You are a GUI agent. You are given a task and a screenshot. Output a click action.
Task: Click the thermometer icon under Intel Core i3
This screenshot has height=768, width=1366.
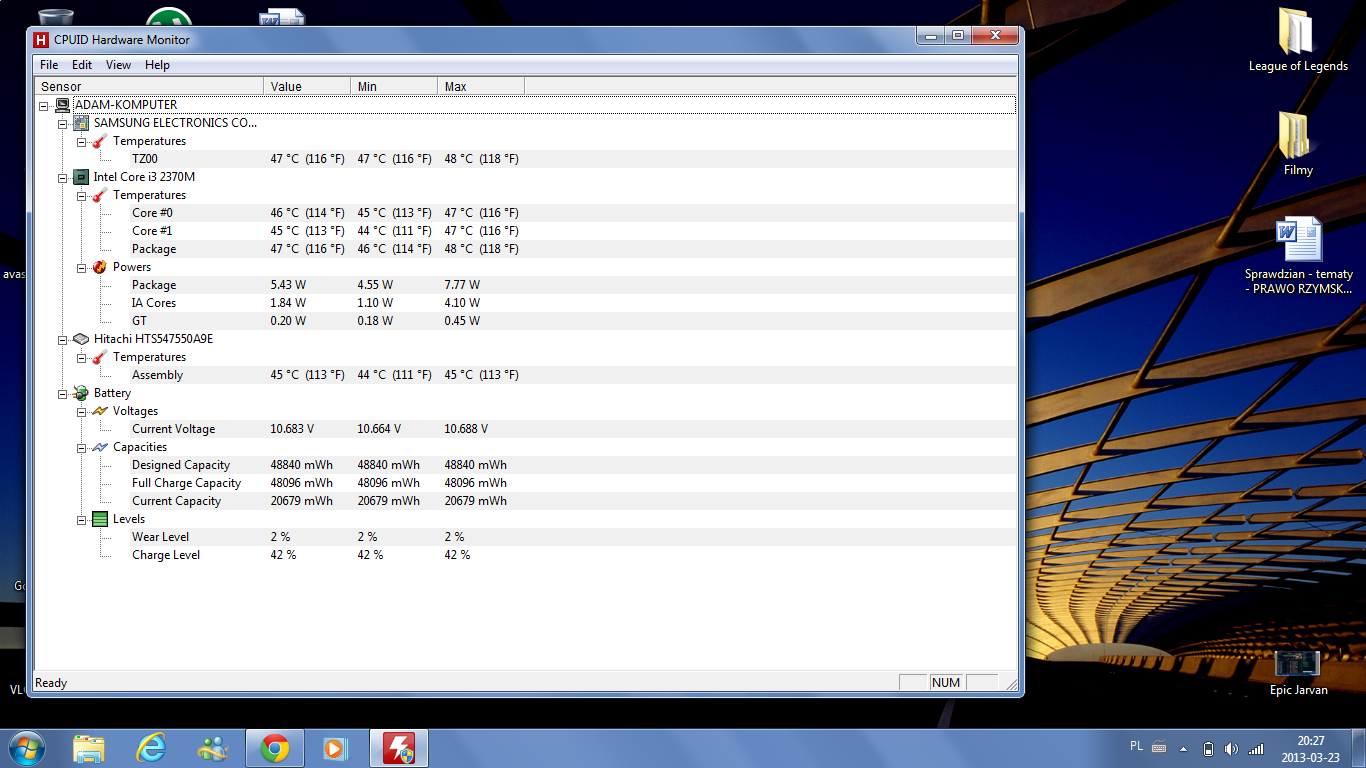(100, 195)
